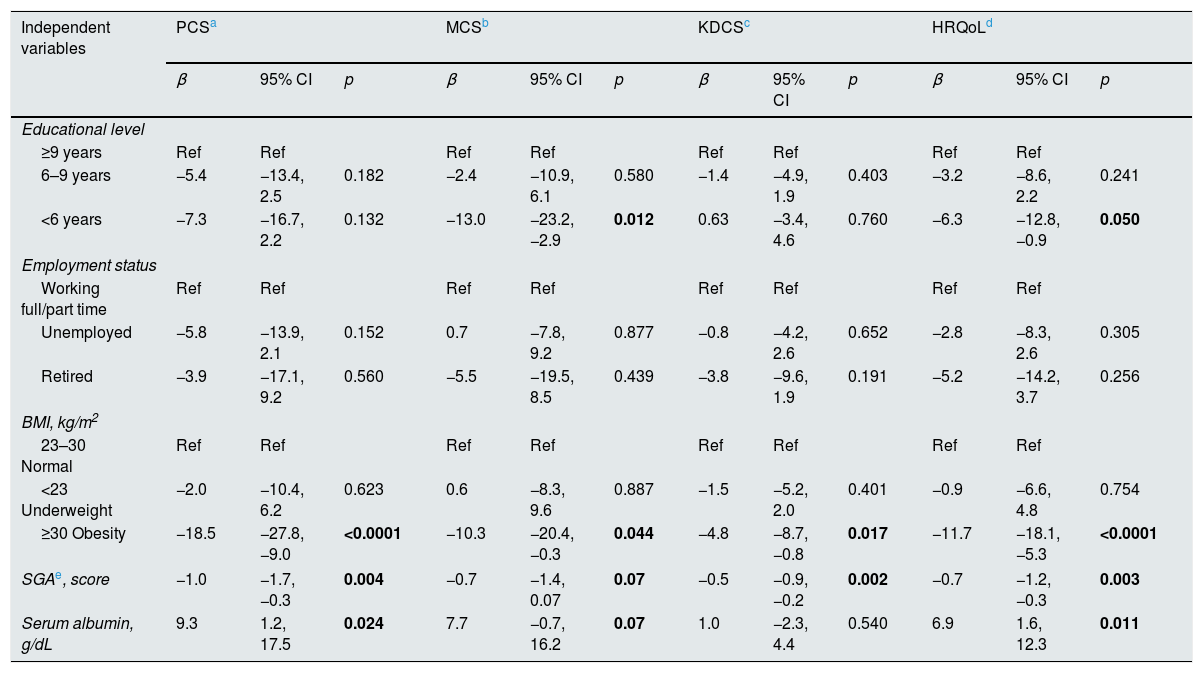Select the 'Independent variables' column header
The height and width of the screenshot is (673, 1203).
(x=66, y=37)
